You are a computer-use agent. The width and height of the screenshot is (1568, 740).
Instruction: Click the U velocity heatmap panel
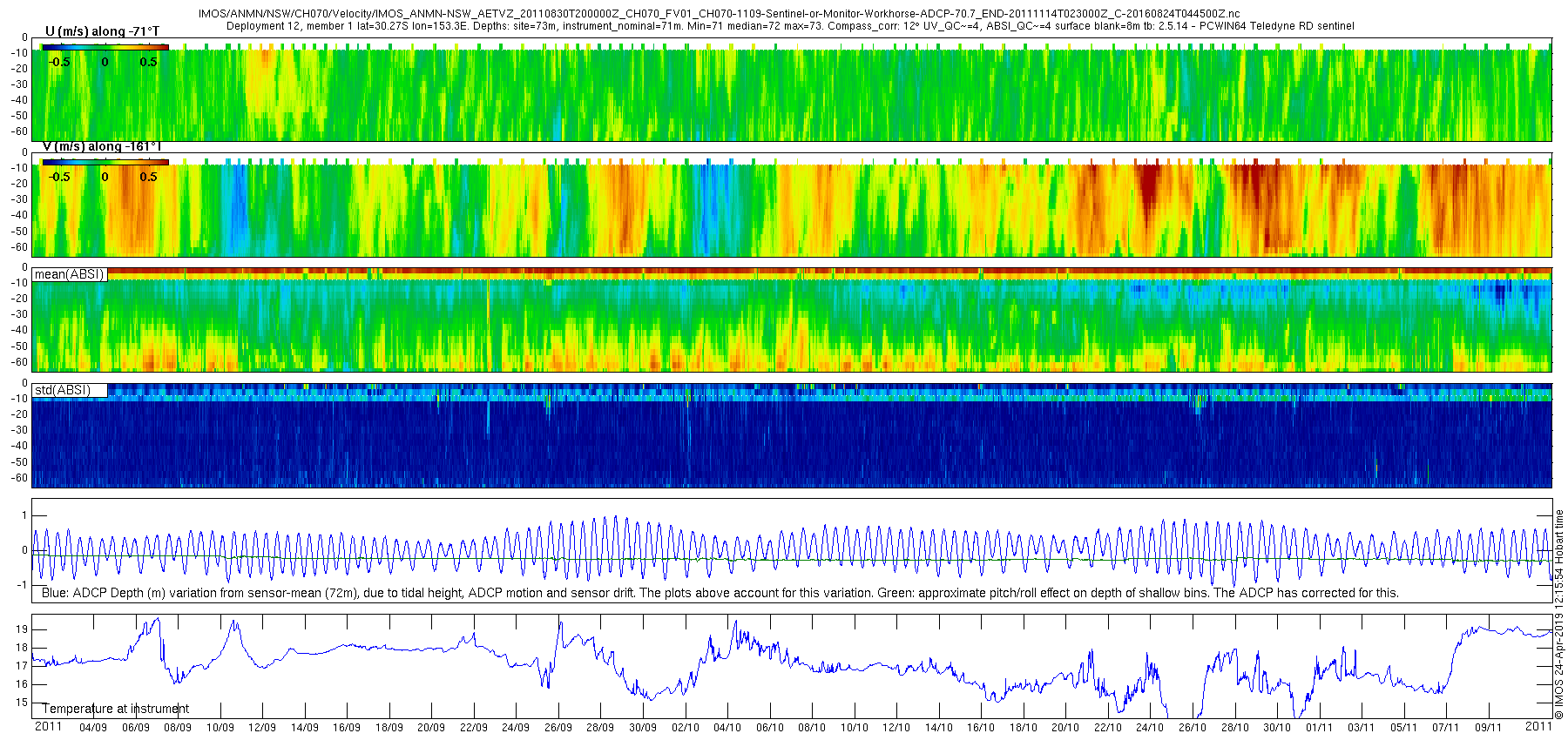(792, 89)
